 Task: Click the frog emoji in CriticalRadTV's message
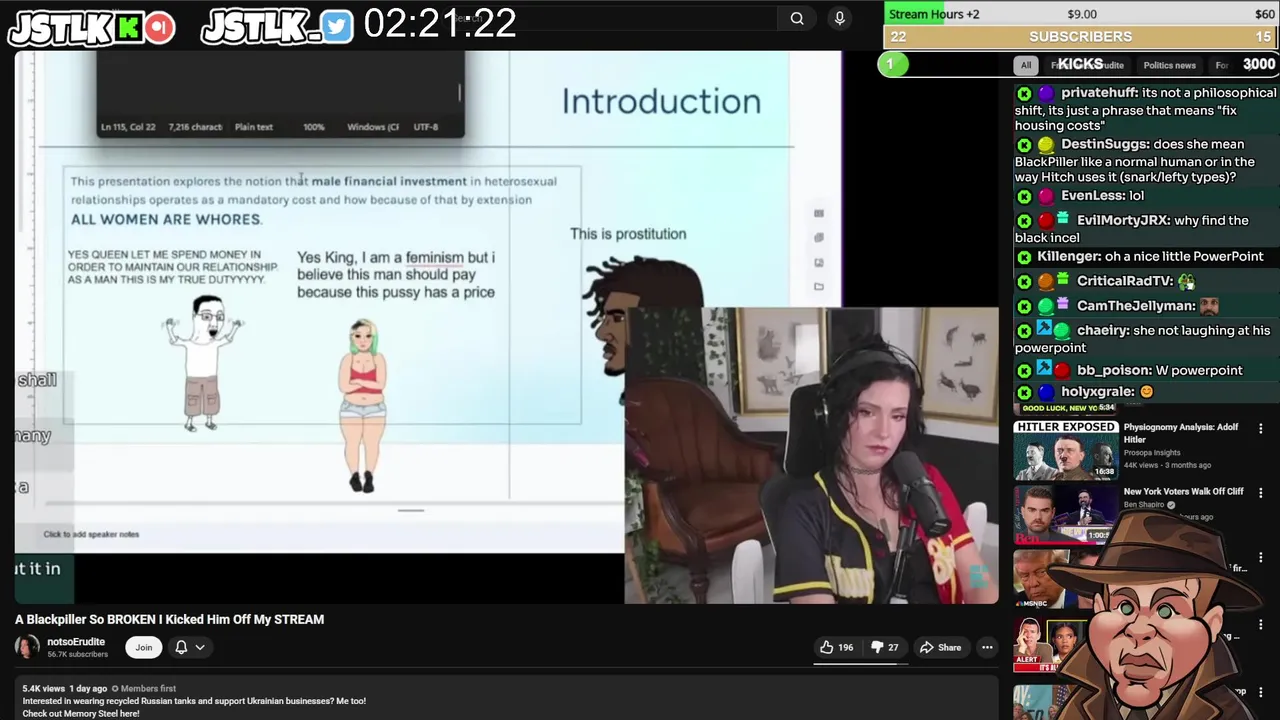click(1187, 282)
